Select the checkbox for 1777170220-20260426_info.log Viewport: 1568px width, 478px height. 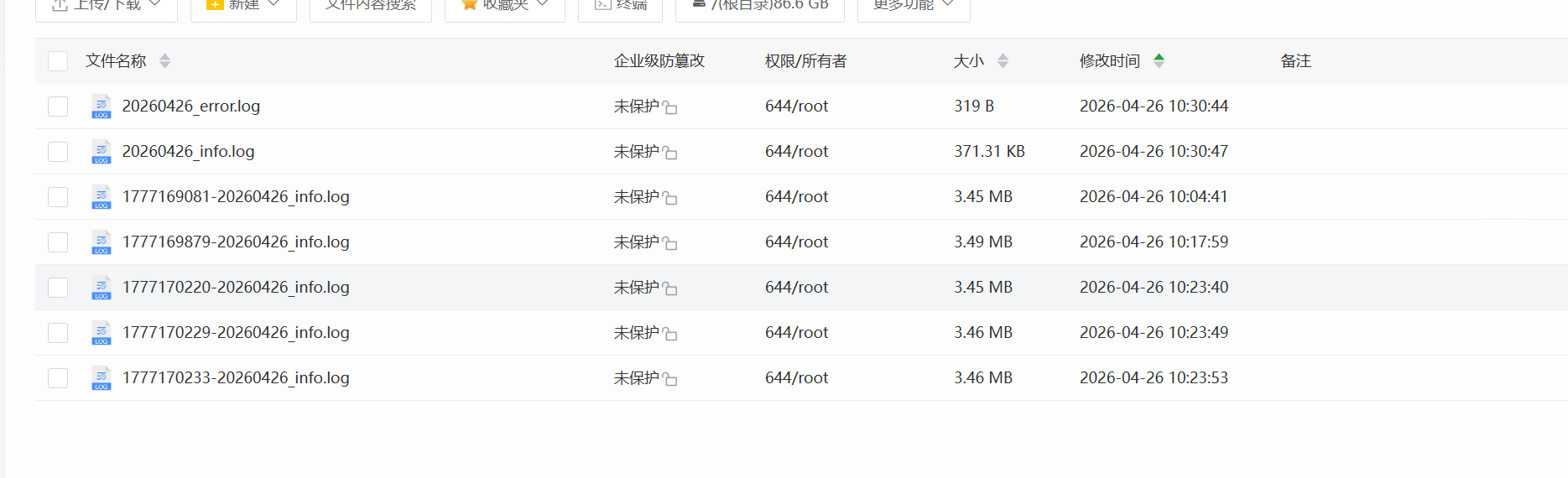58,288
